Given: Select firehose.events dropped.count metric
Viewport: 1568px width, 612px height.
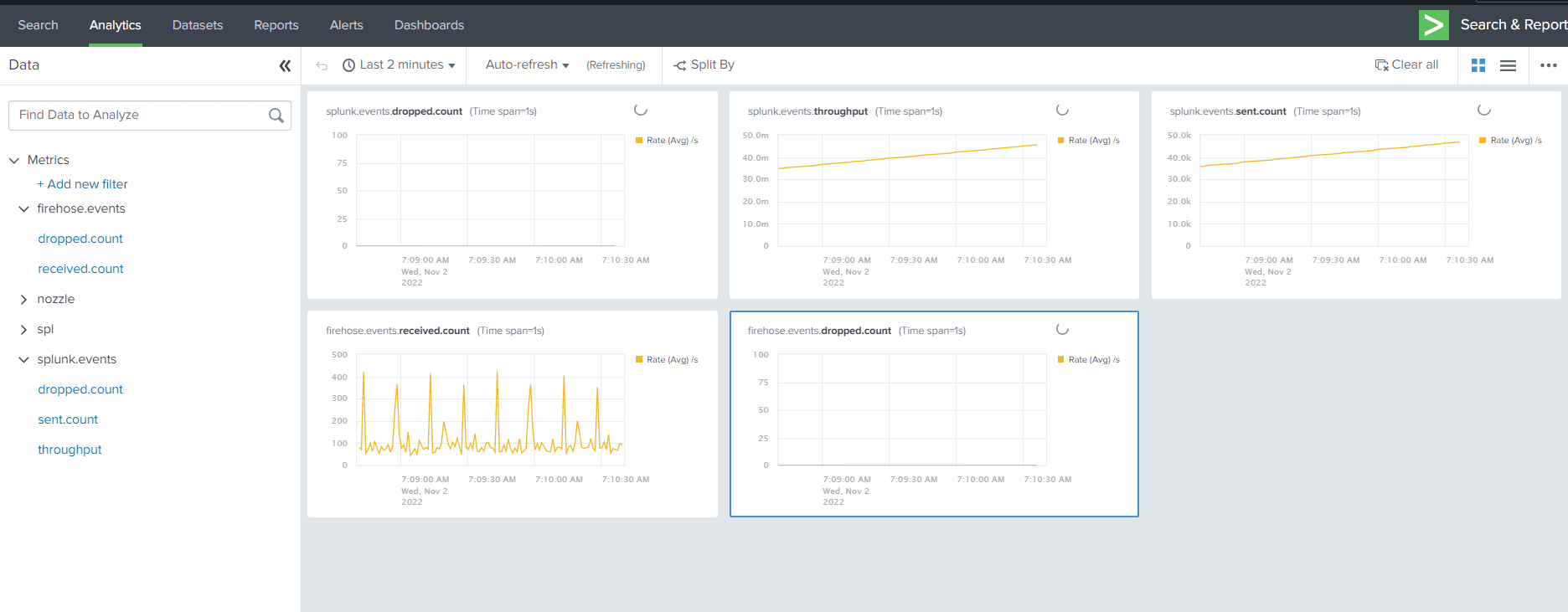Looking at the screenshot, I should click(x=80, y=239).
